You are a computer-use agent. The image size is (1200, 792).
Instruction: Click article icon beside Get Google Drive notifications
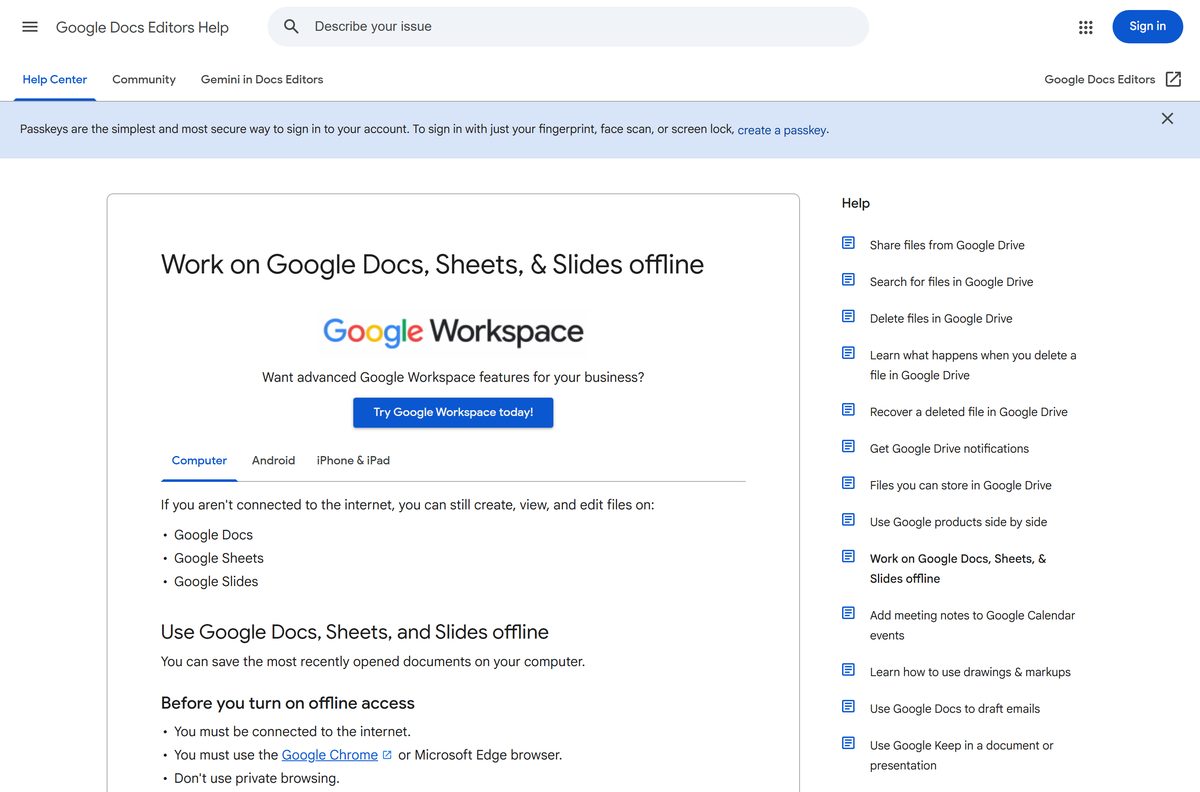point(848,446)
